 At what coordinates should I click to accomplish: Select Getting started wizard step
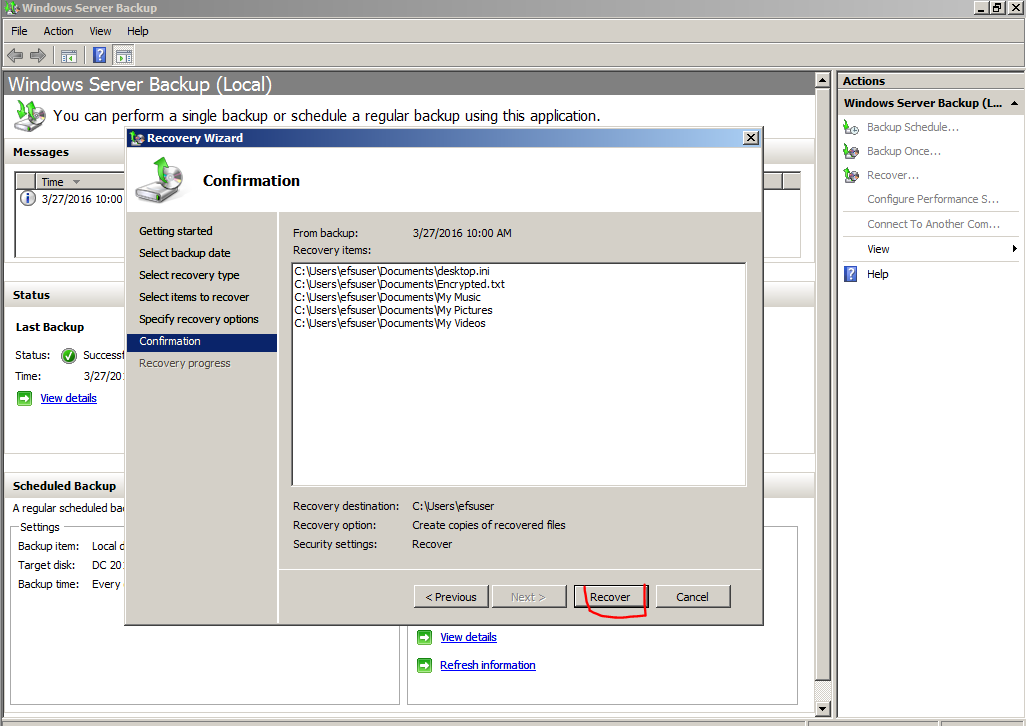175,231
